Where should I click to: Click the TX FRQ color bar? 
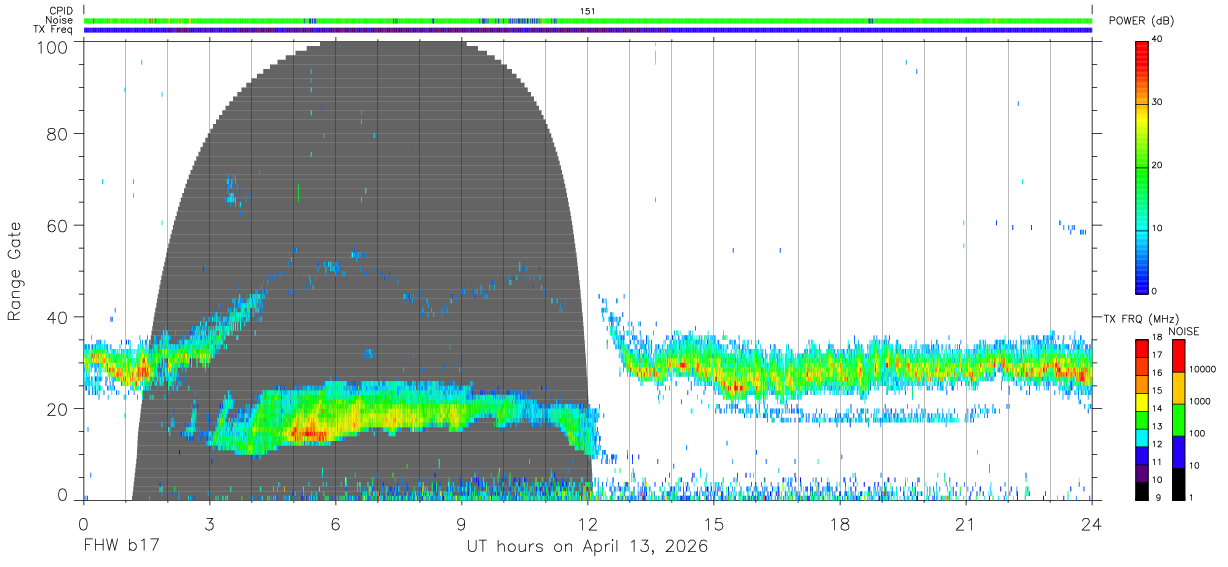point(1142,419)
